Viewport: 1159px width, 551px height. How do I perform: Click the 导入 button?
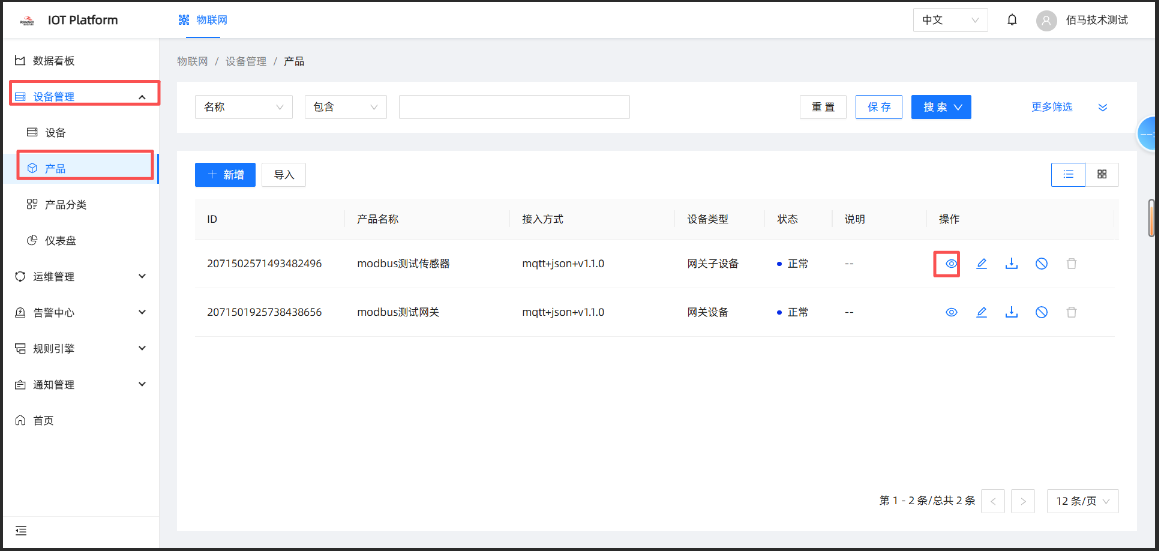pos(284,175)
